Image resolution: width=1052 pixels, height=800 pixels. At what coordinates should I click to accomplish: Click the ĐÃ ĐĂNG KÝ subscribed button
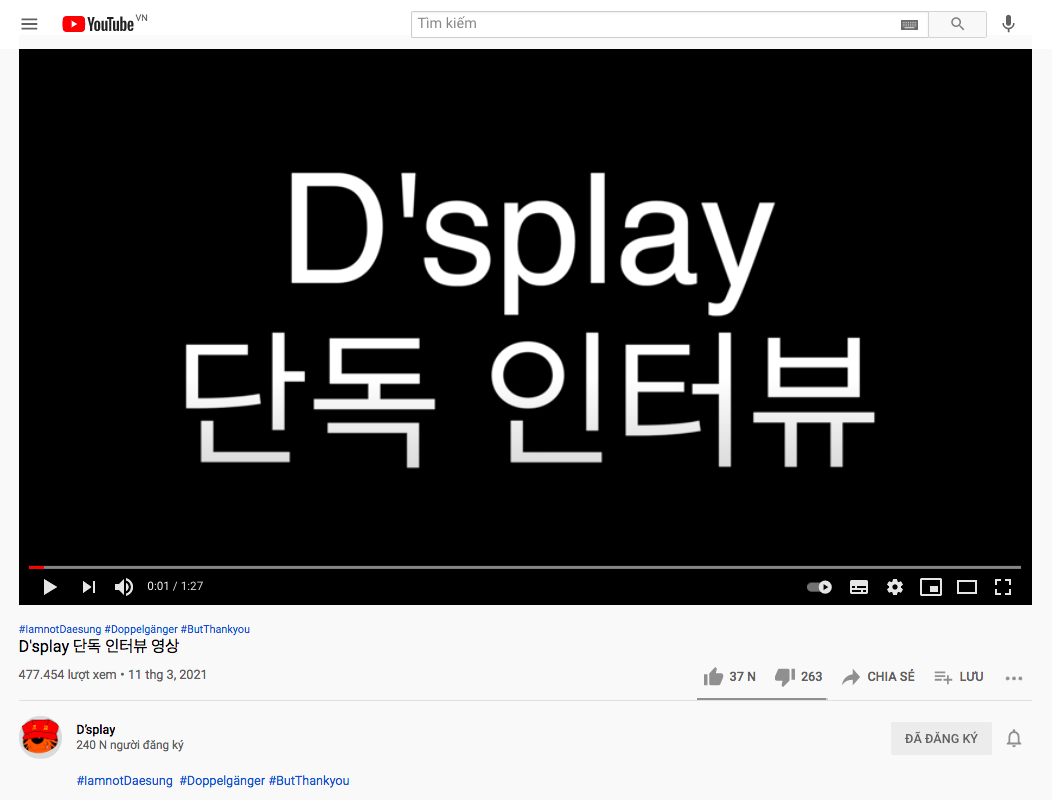941,738
